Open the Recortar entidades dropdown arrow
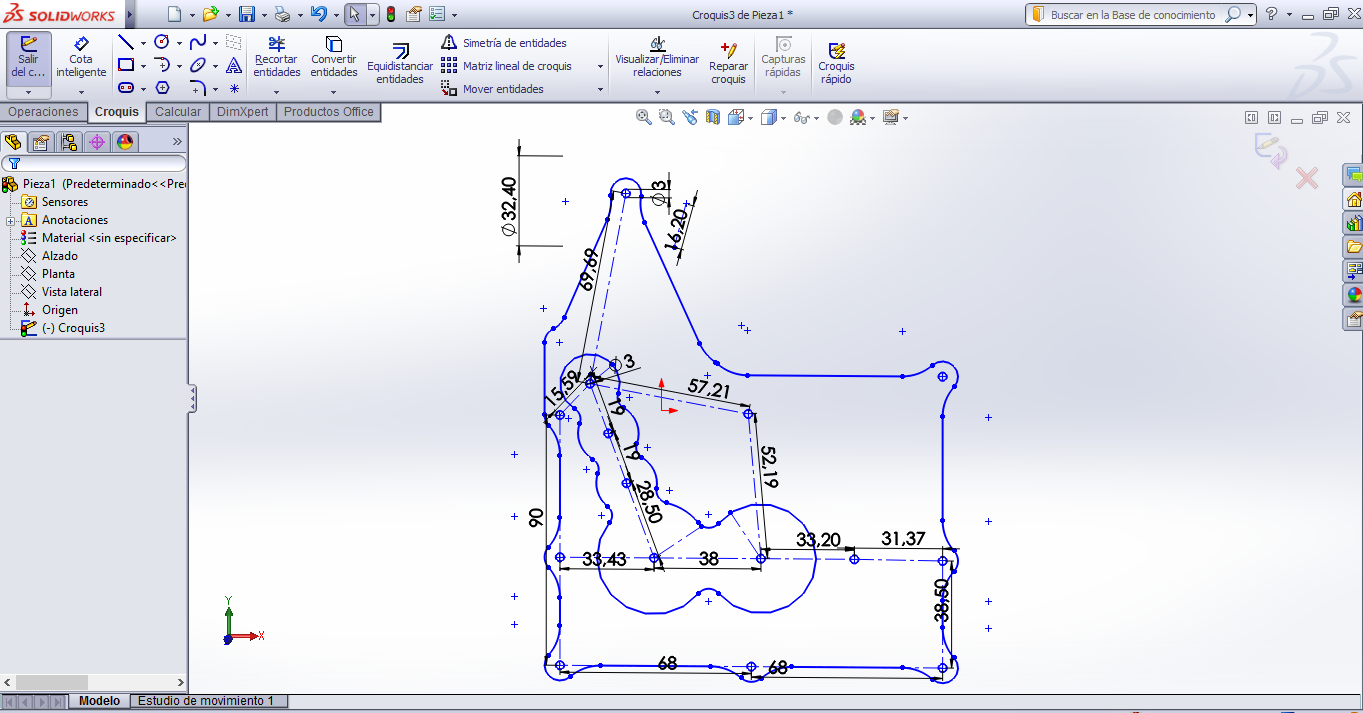 277,91
